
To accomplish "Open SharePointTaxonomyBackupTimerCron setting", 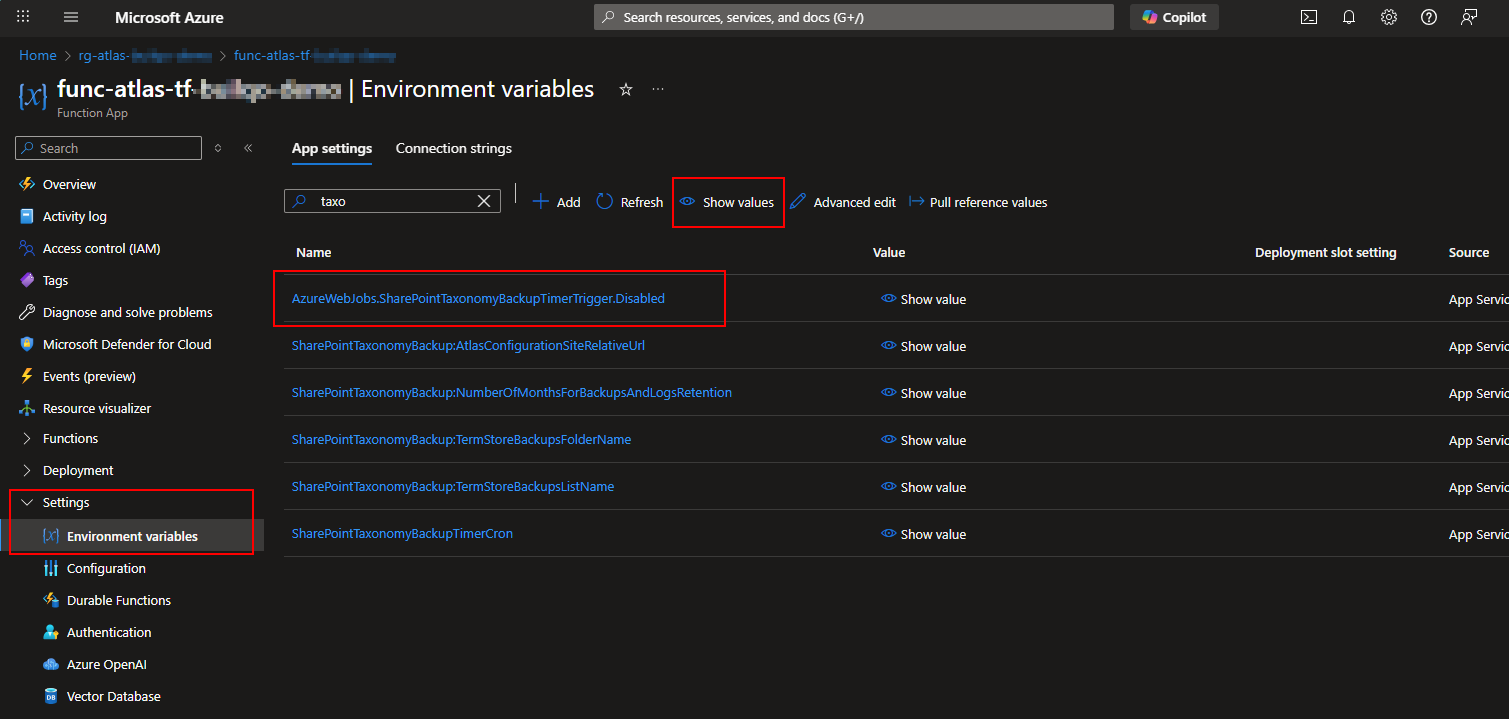I will [x=402, y=533].
